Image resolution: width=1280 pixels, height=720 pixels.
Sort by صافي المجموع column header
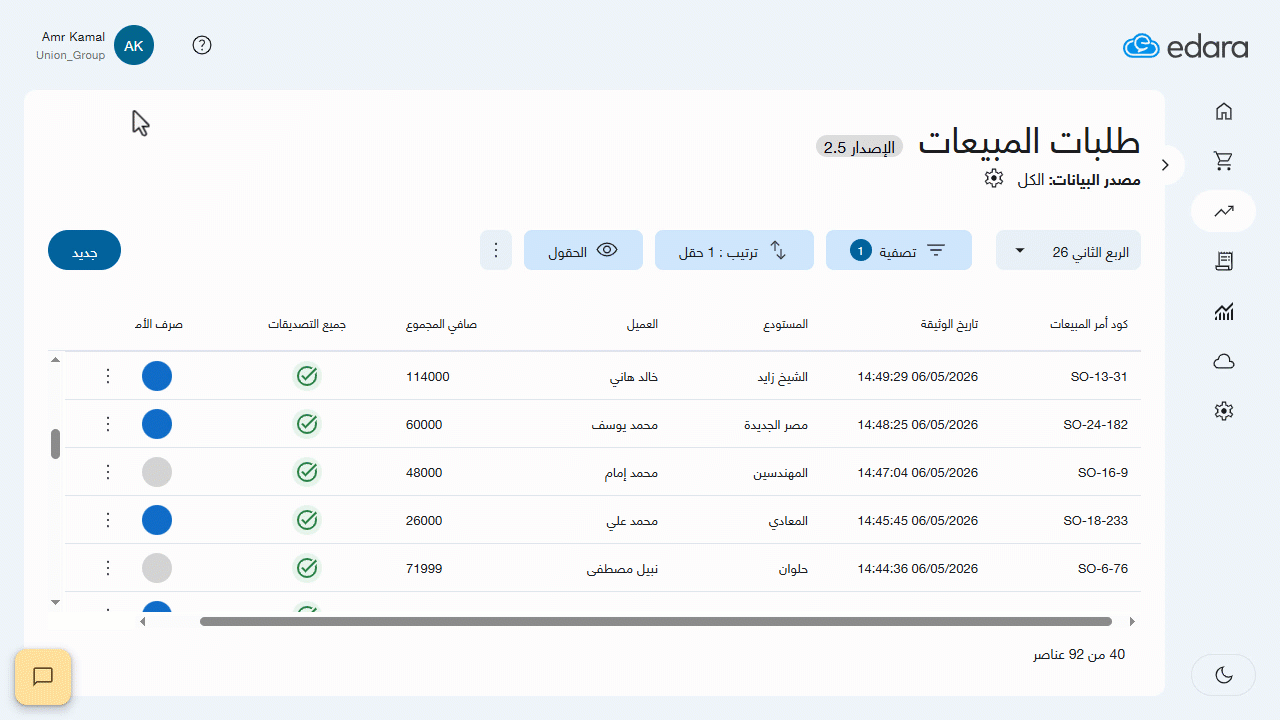[441, 325]
